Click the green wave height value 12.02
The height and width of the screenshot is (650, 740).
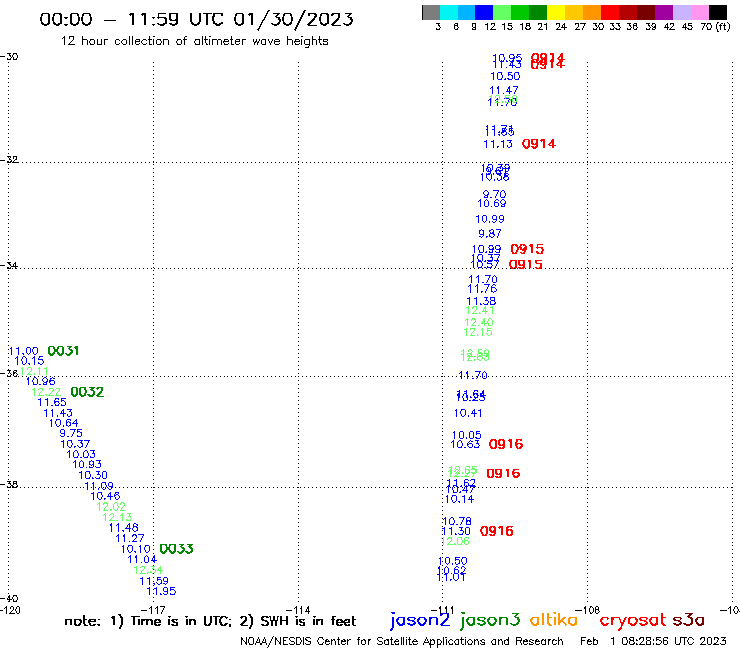(111, 506)
